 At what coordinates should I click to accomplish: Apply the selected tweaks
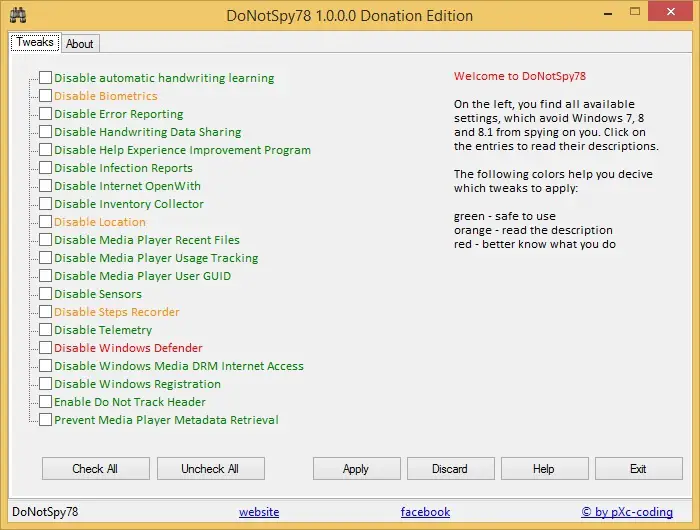click(x=356, y=468)
